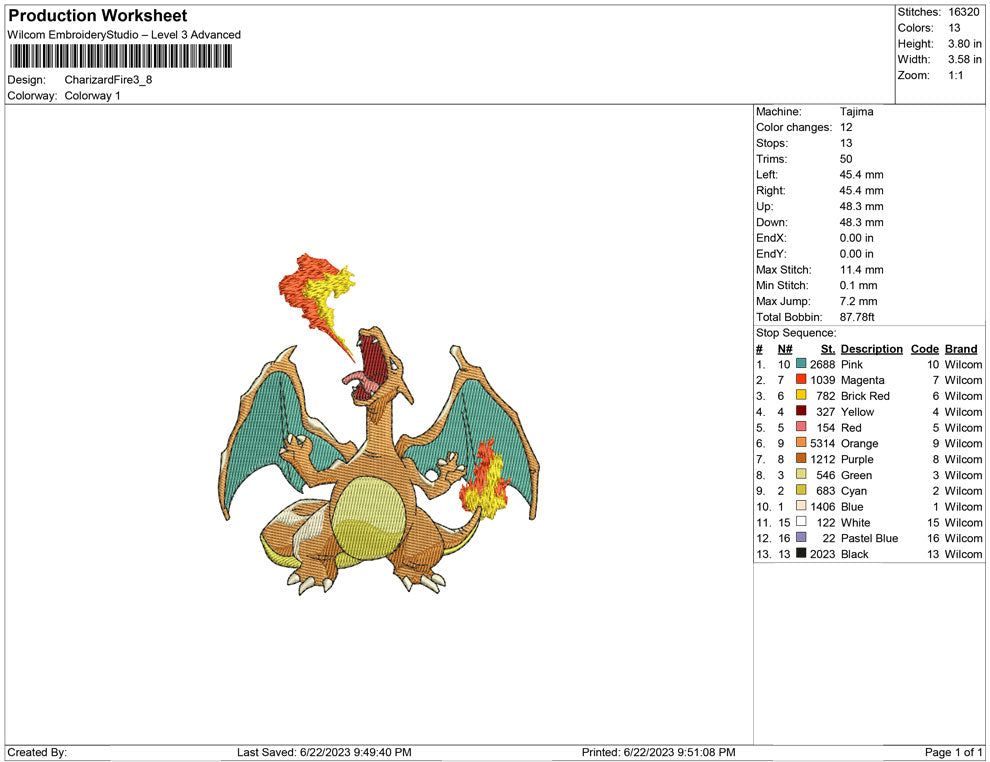Screen dimensions: 990x762
Task: Click the Pink thread color chip
Action: (801, 364)
